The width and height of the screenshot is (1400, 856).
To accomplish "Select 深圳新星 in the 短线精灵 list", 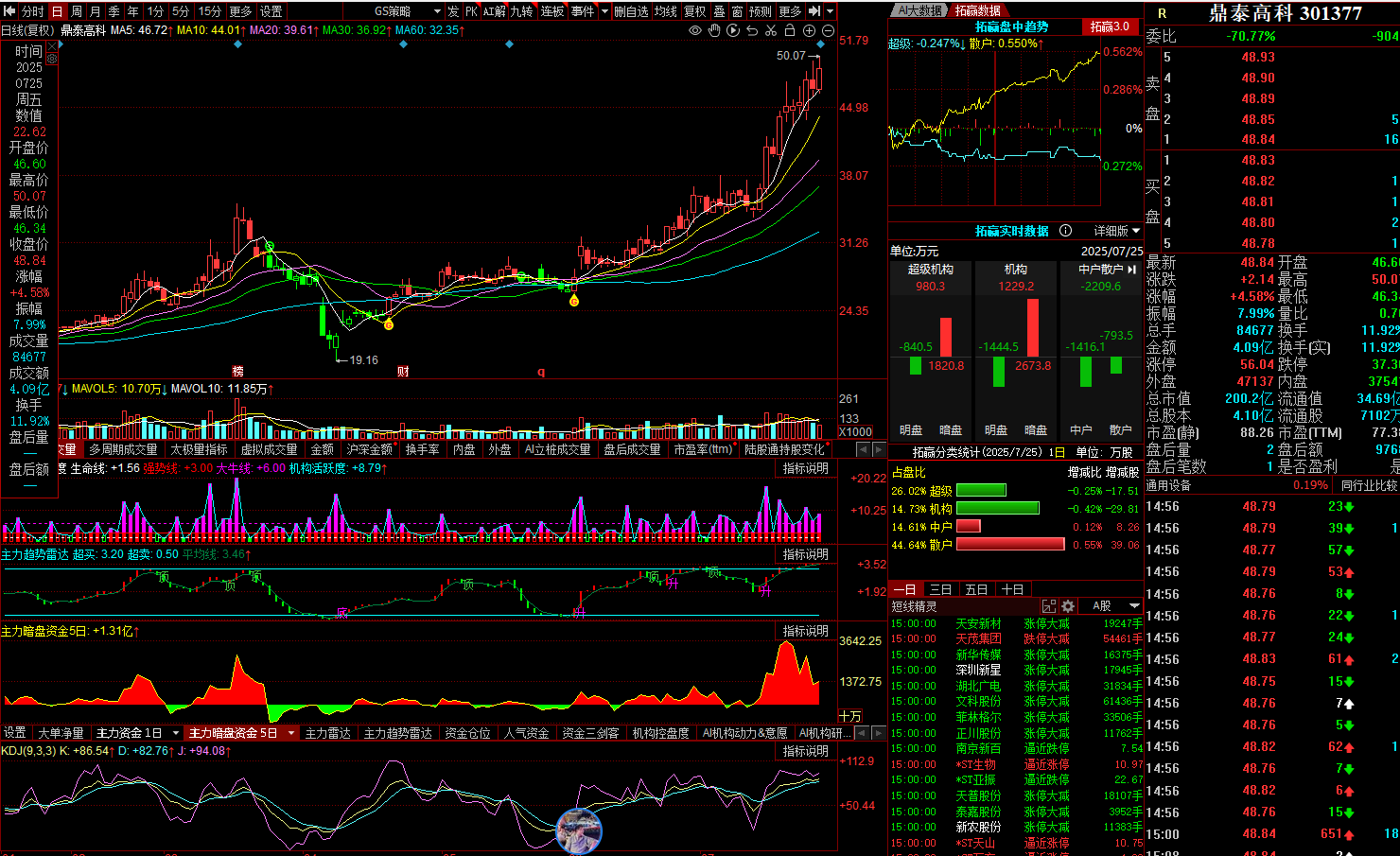I will coord(978,670).
